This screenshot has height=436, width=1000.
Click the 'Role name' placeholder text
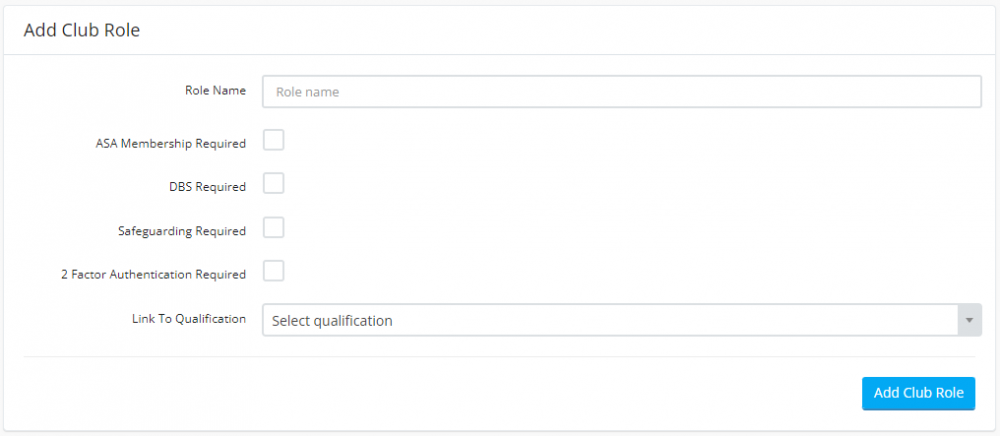308,92
